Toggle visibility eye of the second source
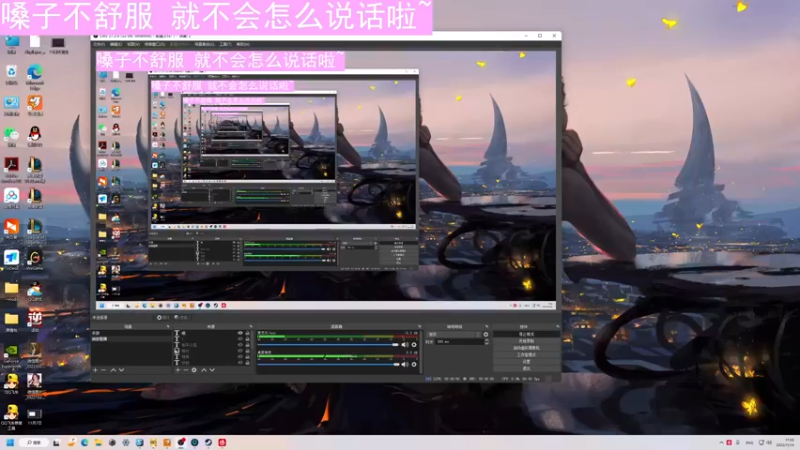800x450 pixels. (240, 339)
